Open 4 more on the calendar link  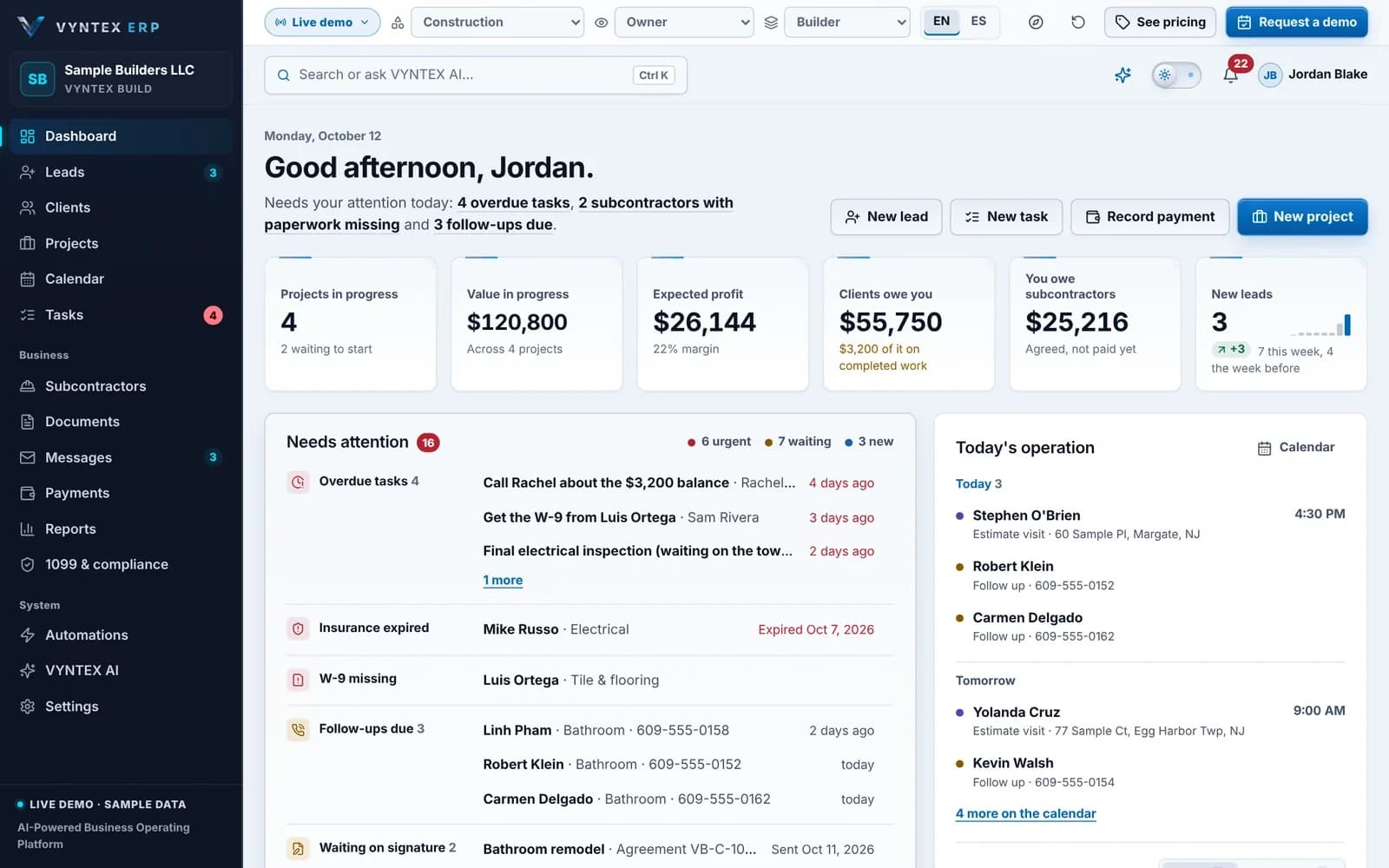[1025, 814]
